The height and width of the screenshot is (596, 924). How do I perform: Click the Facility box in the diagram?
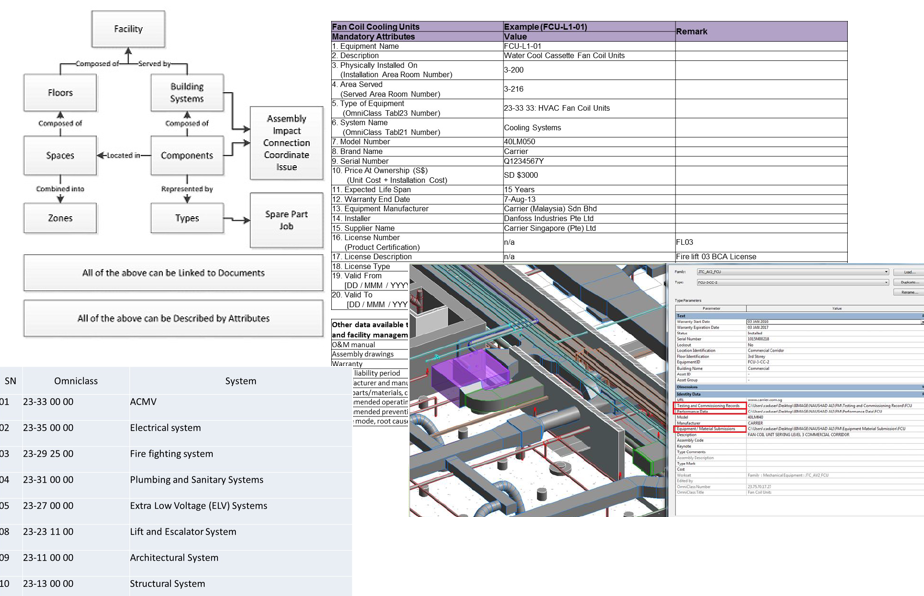128,29
